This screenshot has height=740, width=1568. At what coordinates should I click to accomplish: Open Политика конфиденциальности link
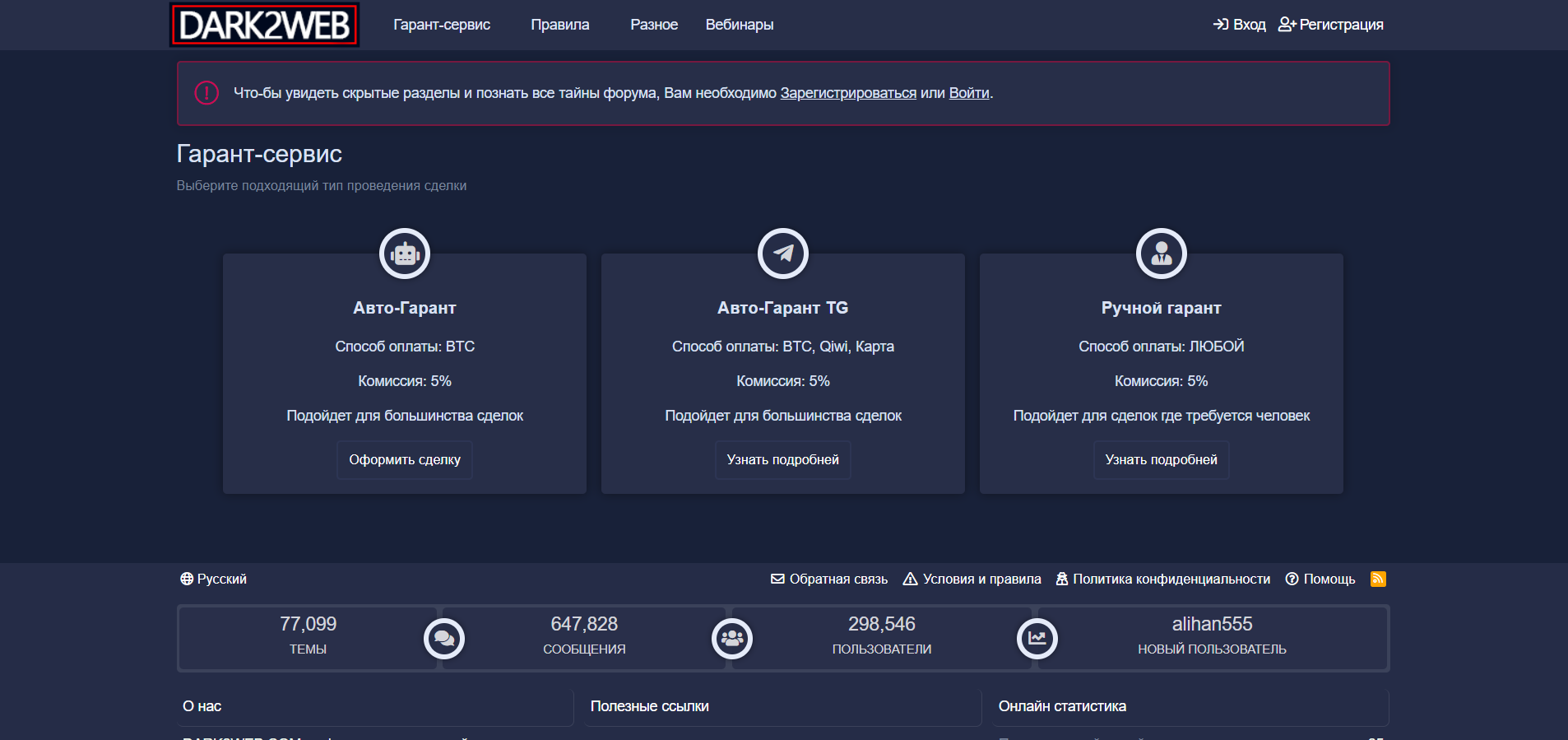point(1163,579)
